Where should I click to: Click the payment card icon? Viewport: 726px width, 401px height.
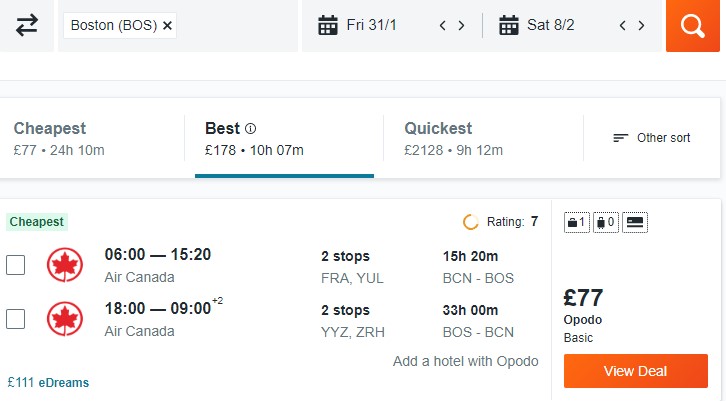635,223
